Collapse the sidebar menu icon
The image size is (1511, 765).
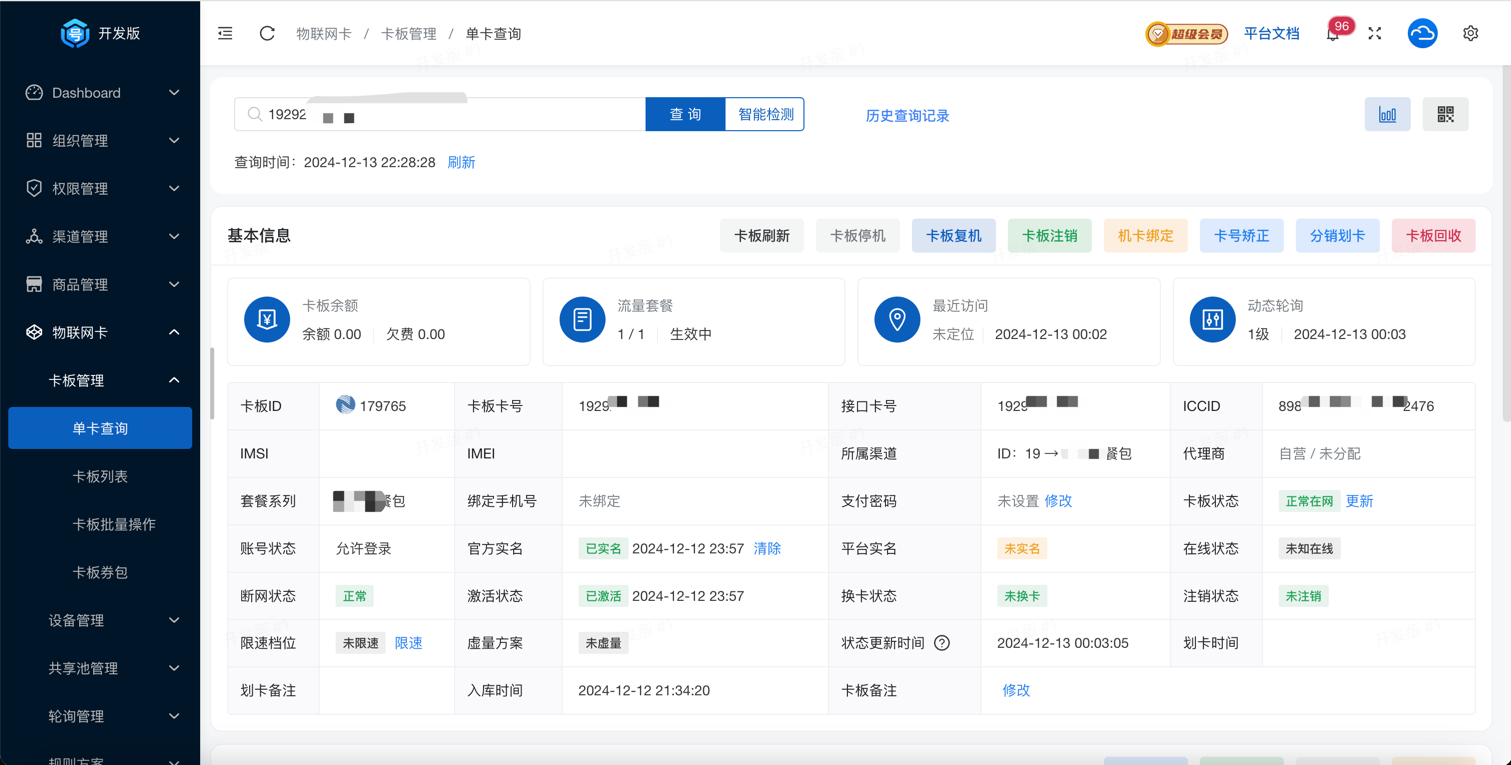(x=225, y=34)
